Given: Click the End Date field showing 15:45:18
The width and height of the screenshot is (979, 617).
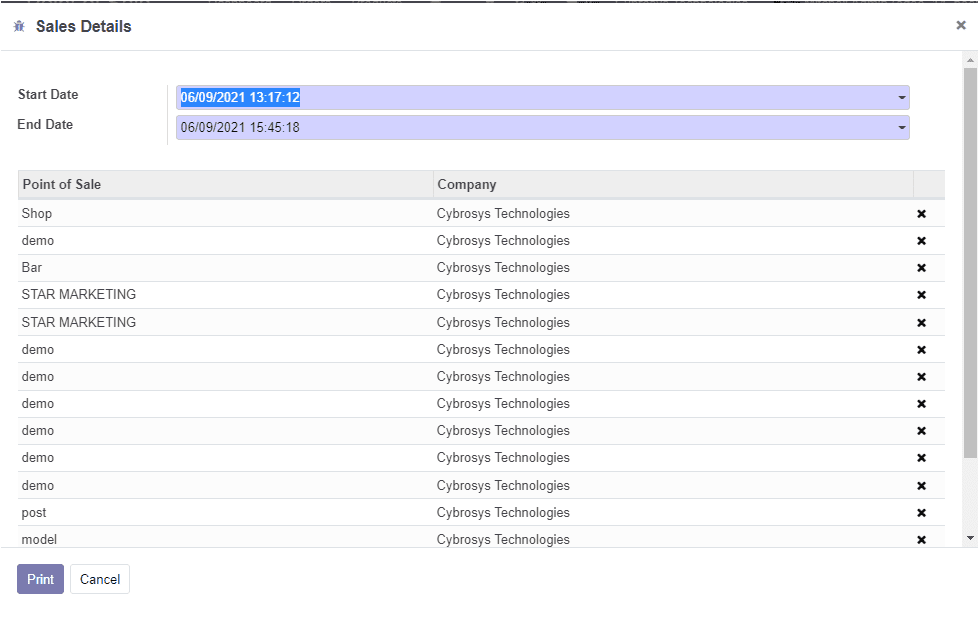Looking at the screenshot, I should [x=542, y=127].
